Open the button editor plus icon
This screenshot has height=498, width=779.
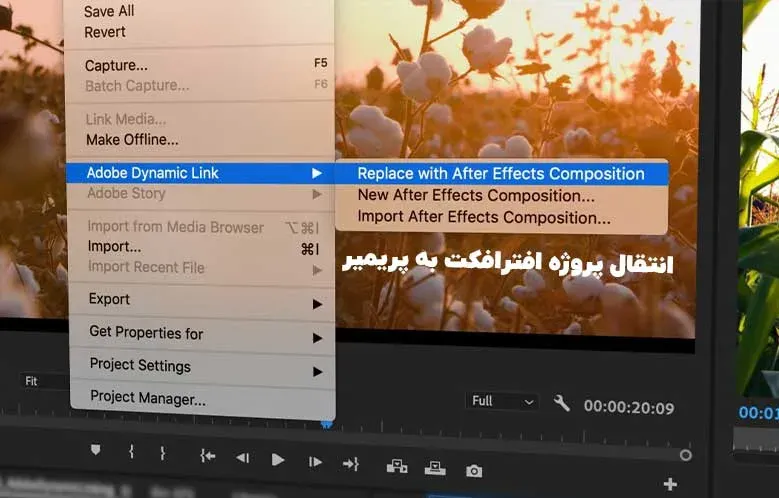point(670,484)
